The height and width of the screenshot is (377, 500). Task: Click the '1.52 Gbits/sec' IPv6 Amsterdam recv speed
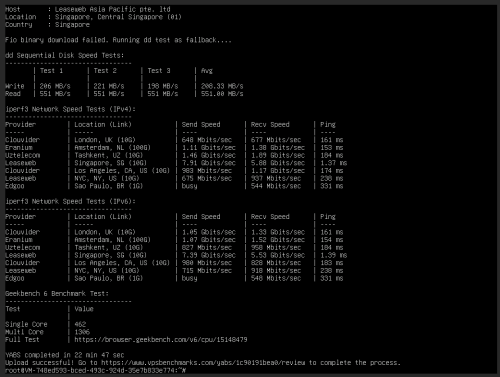tap(278, 240)
